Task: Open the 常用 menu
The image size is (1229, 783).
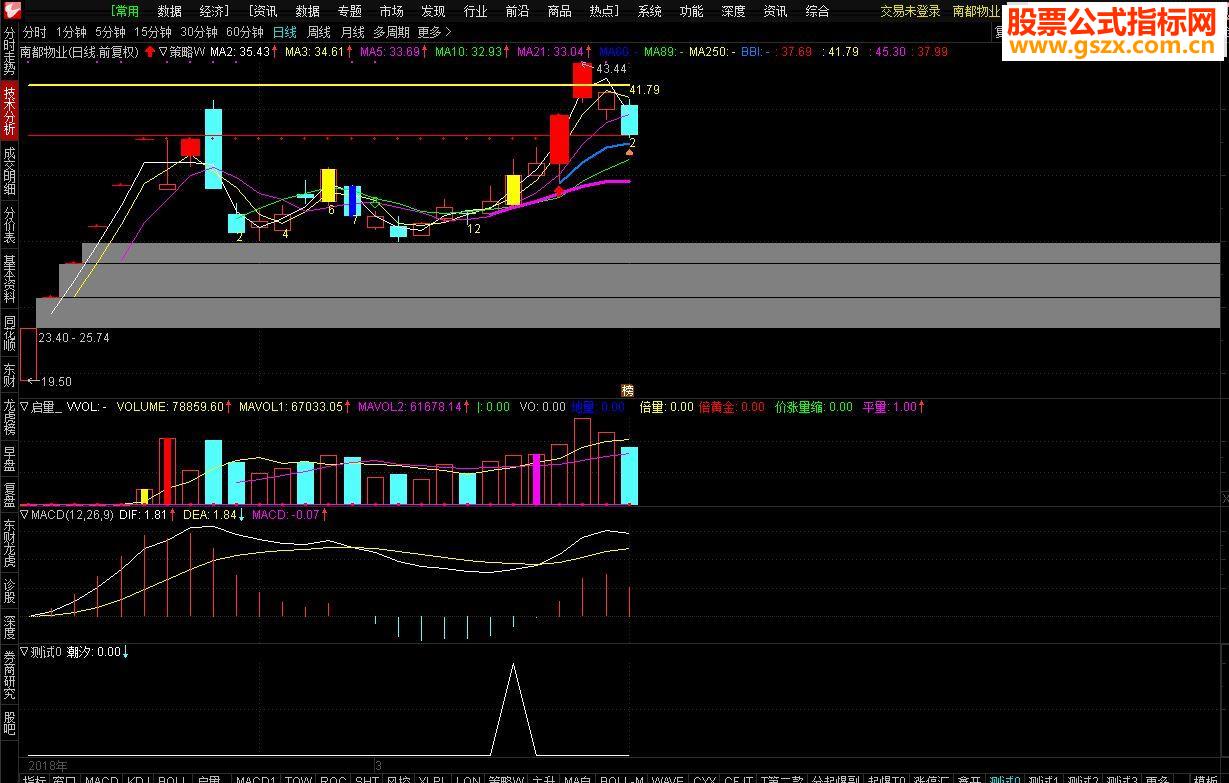Action: (126, 11)
